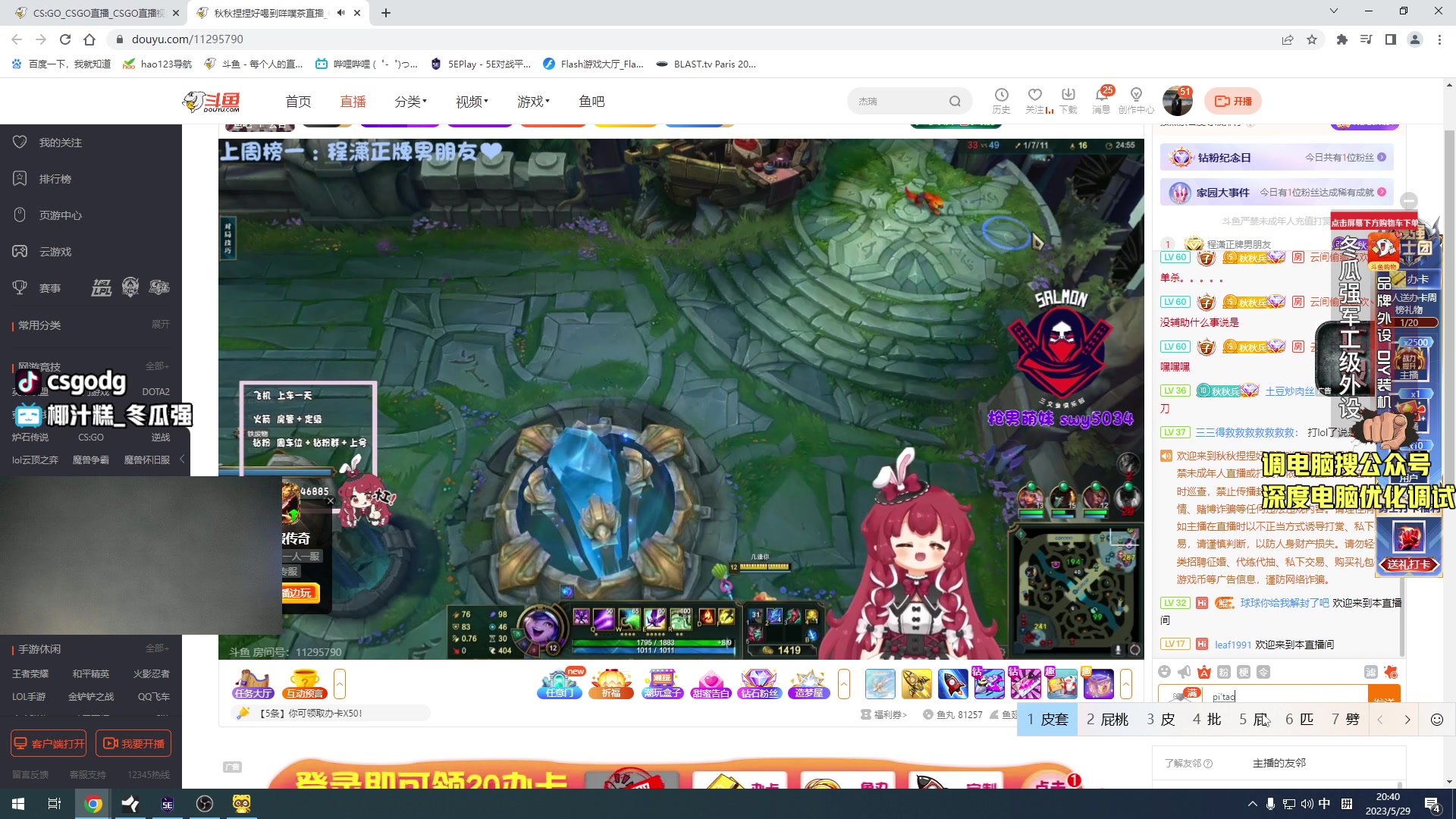Click the browser reload button
Image resolution: width=1456 pixels, height=819 pixels.
click(65, 39)
